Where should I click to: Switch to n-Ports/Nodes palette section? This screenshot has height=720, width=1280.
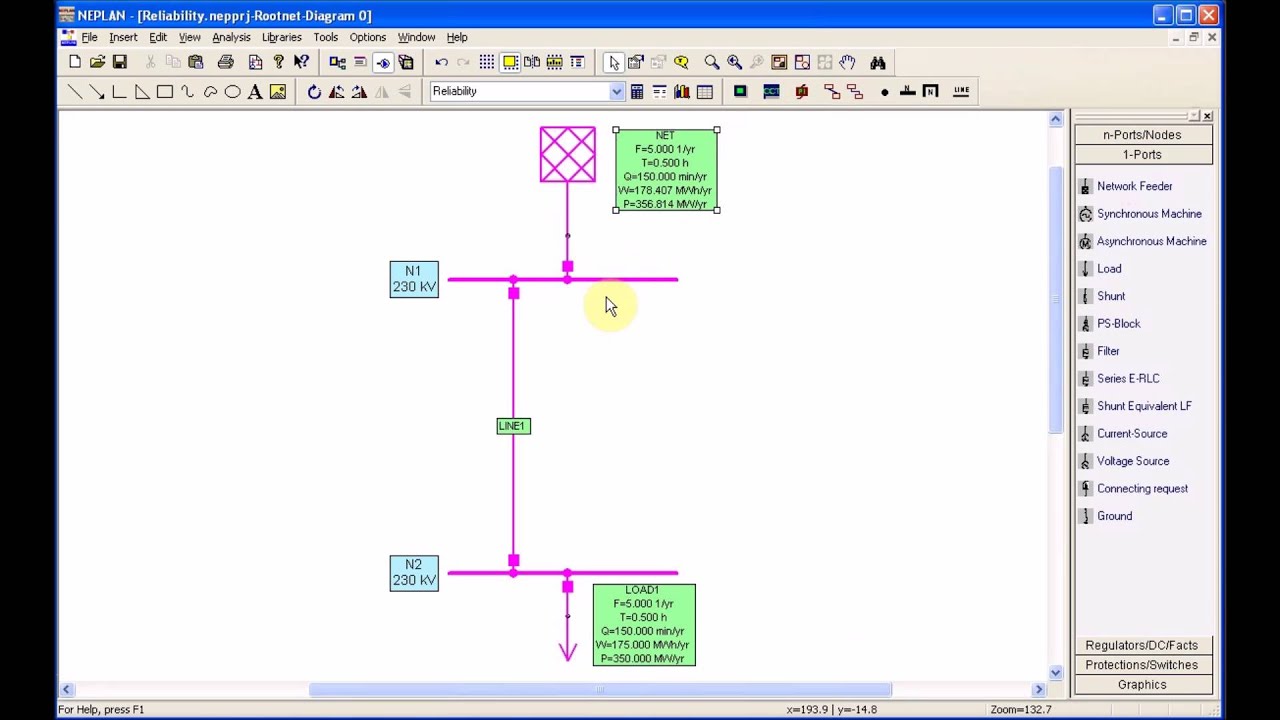click(1142, 135)
